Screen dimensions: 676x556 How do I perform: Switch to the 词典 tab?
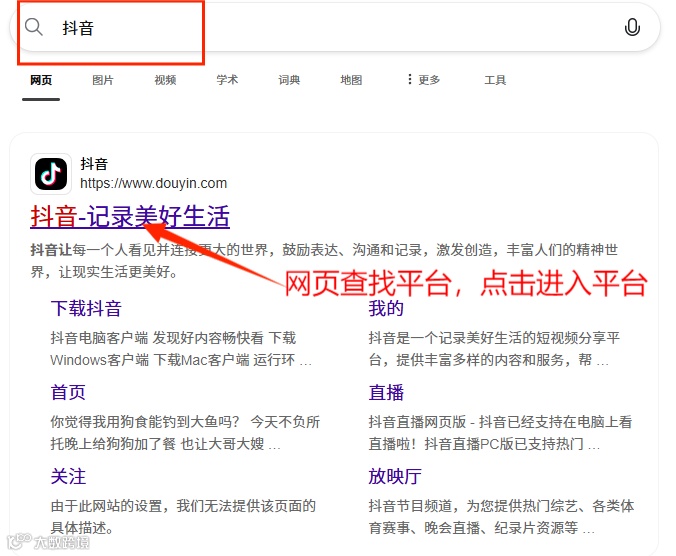(289, 80)
